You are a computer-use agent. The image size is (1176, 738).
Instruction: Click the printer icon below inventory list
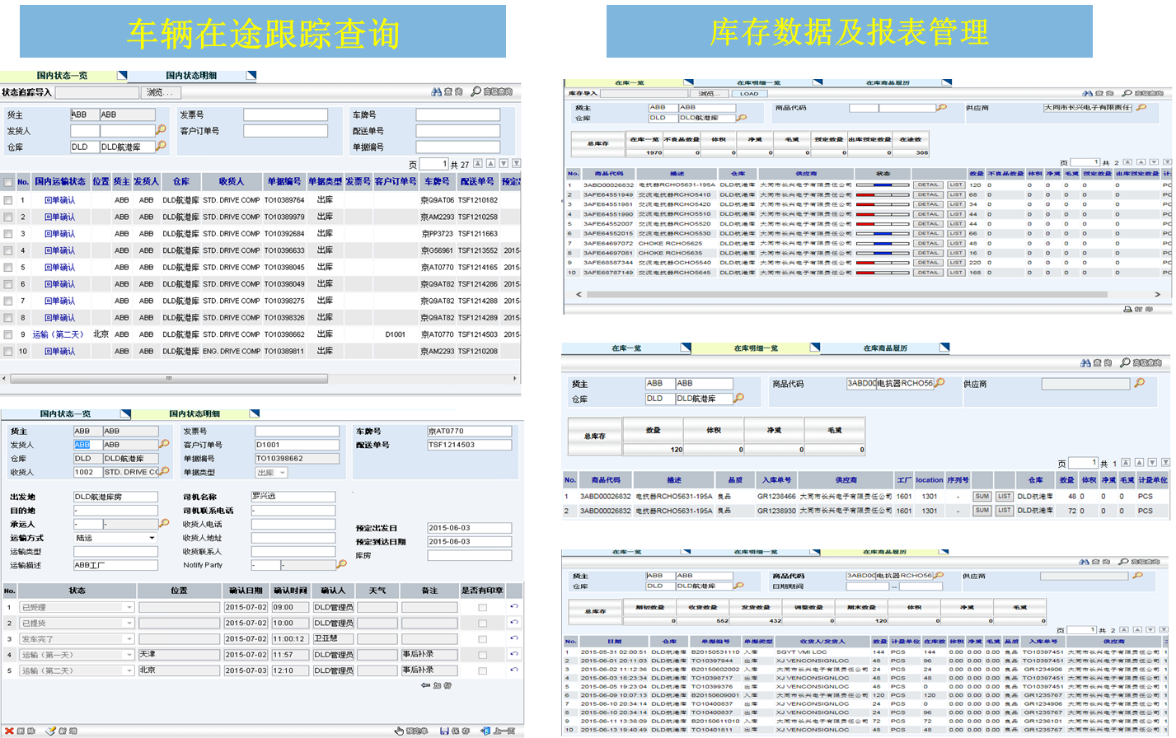point(1126,309)
